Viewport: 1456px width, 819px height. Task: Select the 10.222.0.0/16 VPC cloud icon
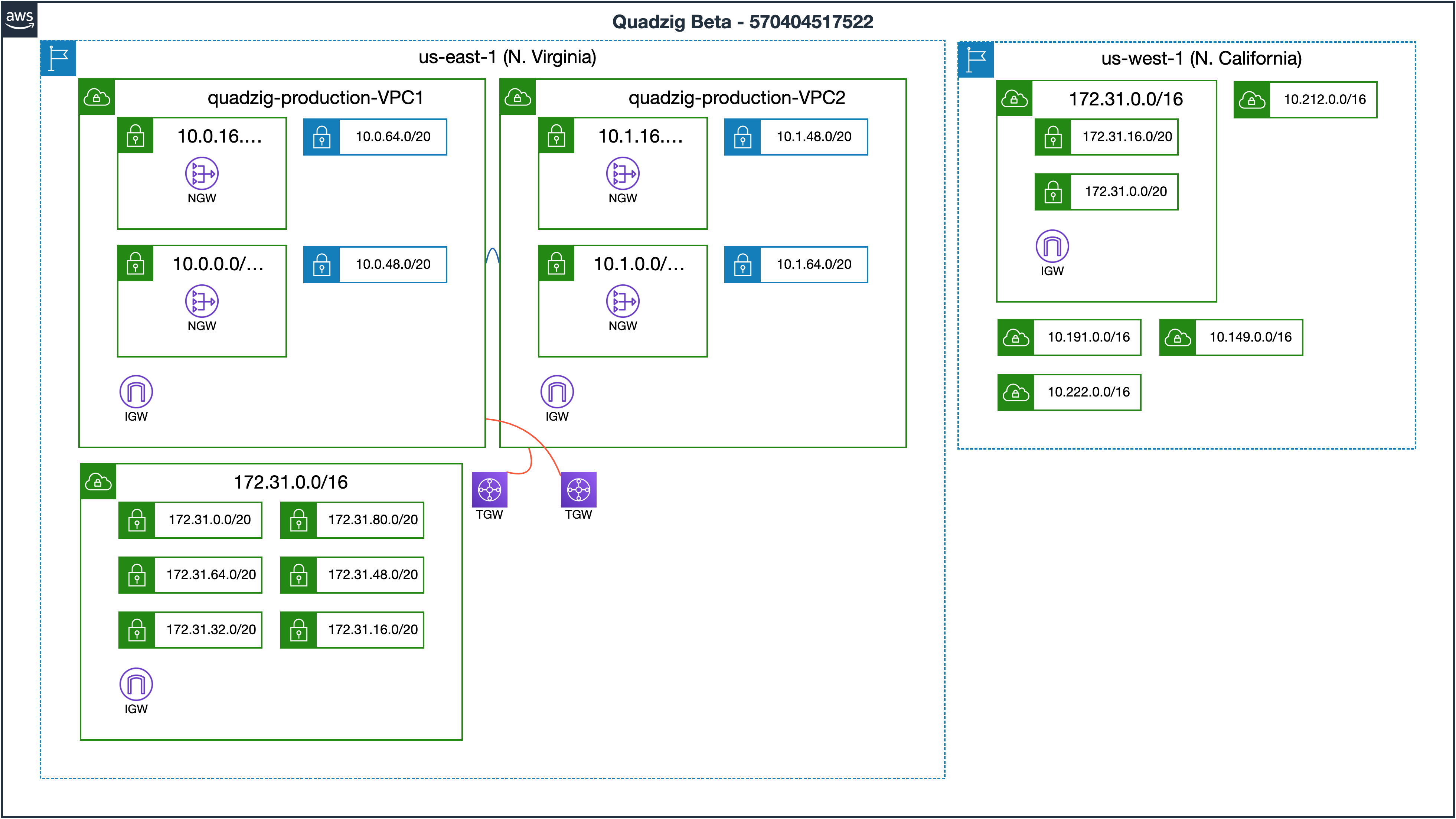(x=1016, y=392)
